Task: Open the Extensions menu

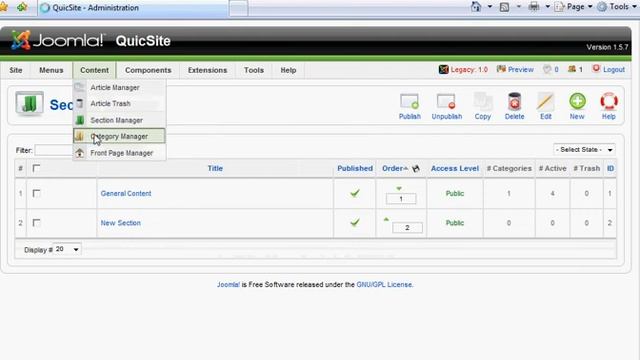Action: [207, 70]
